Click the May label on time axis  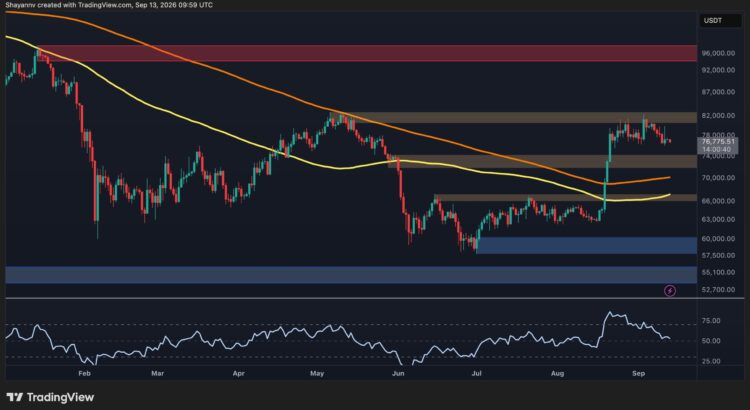(x=317, y=373)
